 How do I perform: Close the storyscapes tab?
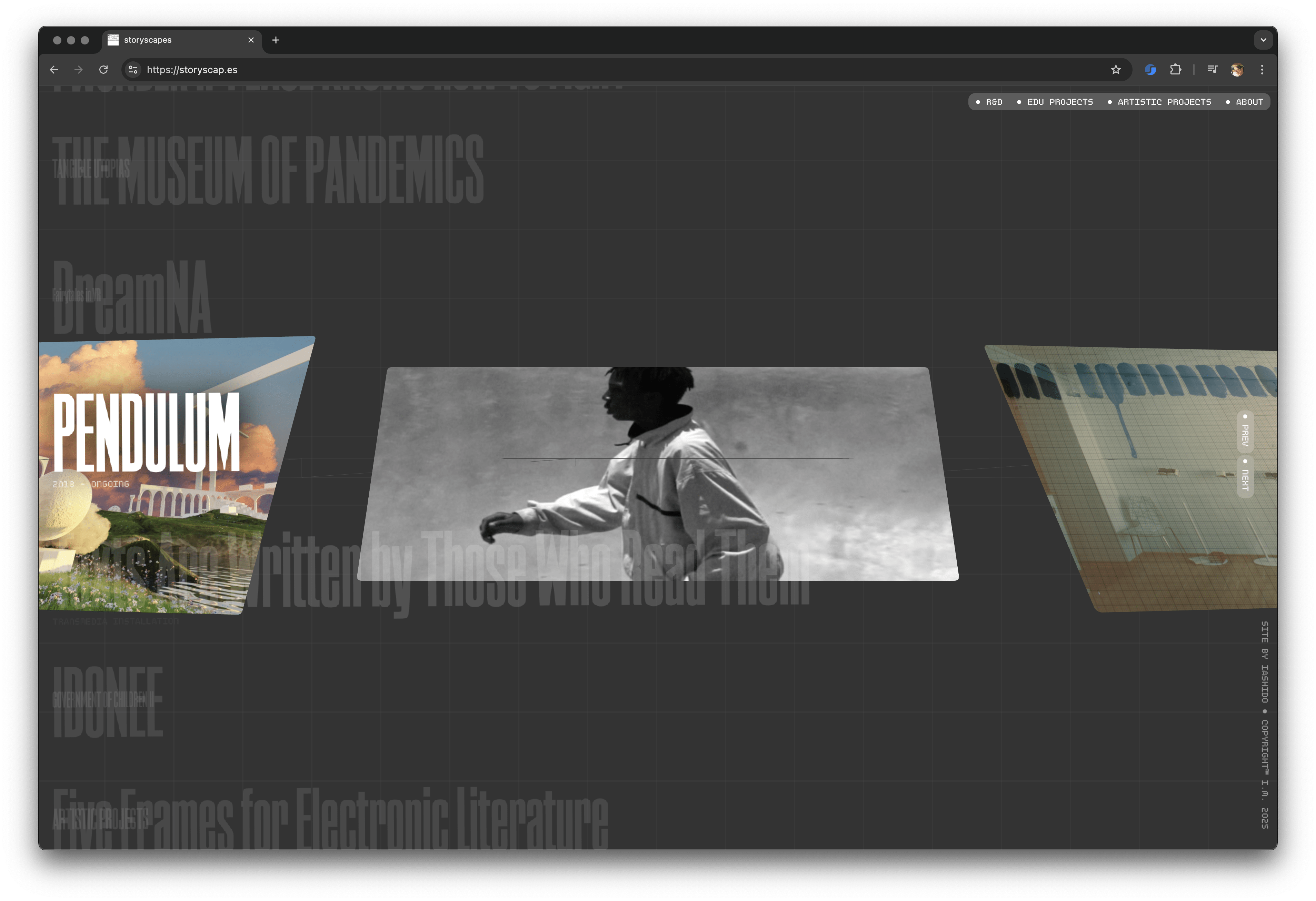click(x=251, y=40)
